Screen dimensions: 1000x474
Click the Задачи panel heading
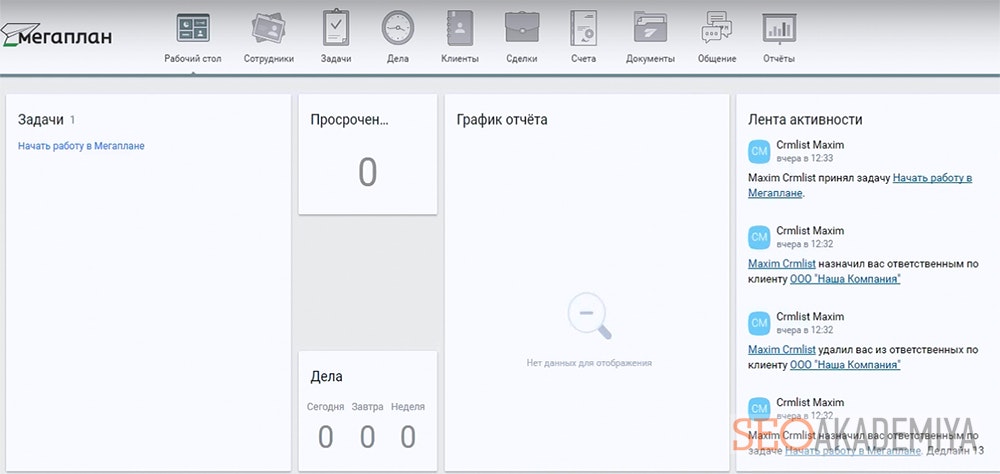(x=41, y=119)
